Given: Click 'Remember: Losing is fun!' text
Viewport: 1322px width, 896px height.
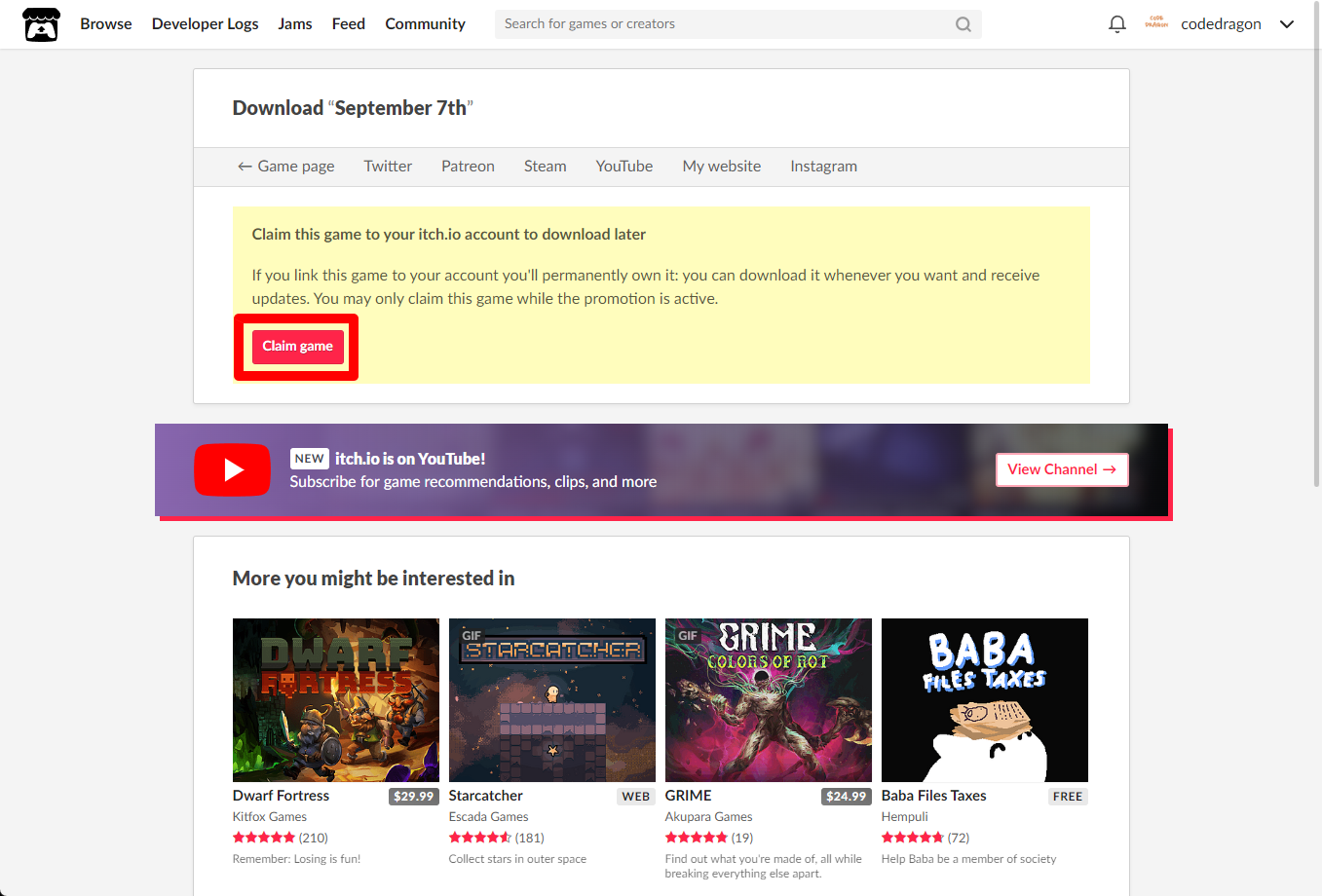Looking at the screenshot, I should tap(297, 859).
